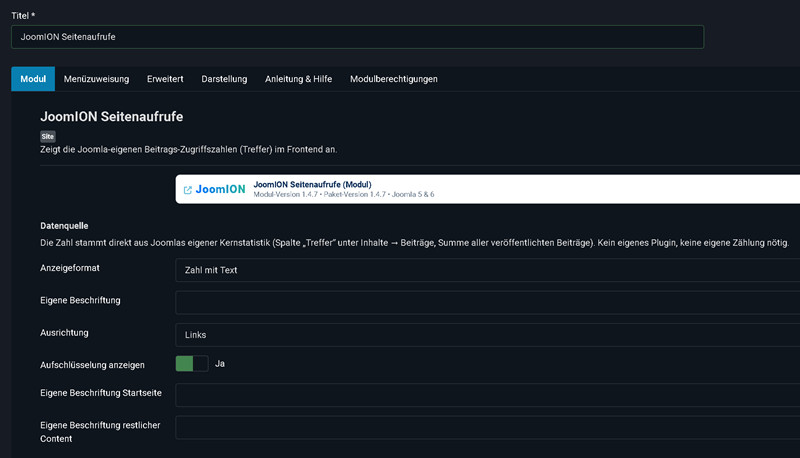
Task: Click the Ausrichtung label
Action: [x=64, y=333]
